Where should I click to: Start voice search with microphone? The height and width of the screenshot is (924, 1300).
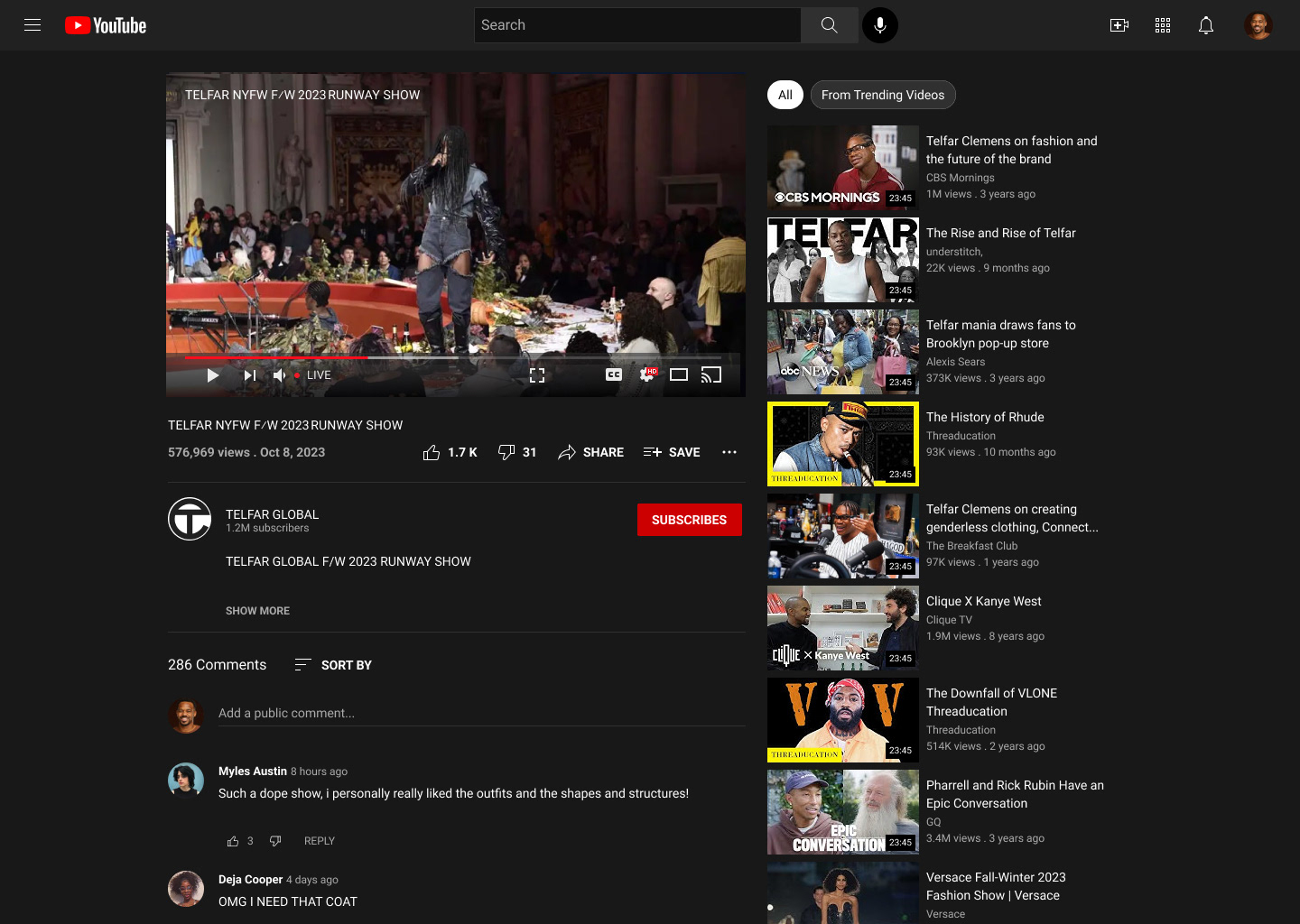point(880,25)
